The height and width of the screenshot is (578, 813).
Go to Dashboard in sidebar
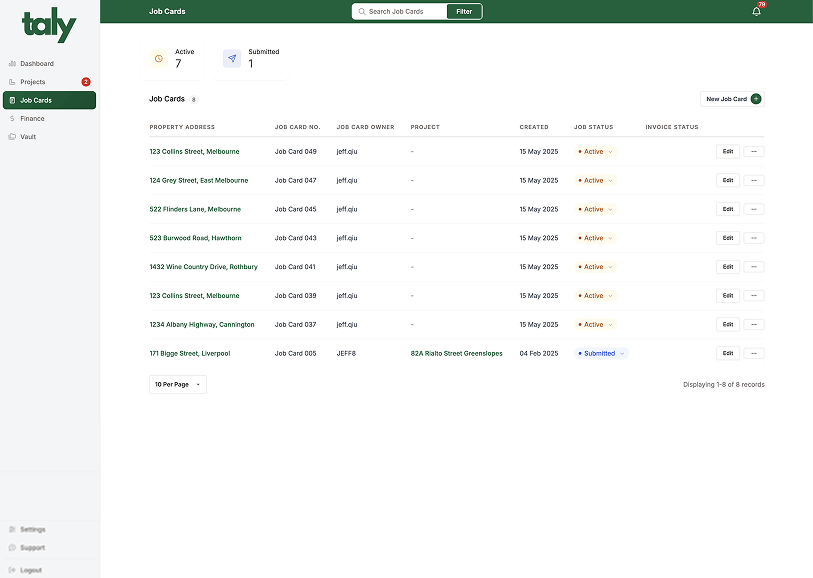coord(49,63)
